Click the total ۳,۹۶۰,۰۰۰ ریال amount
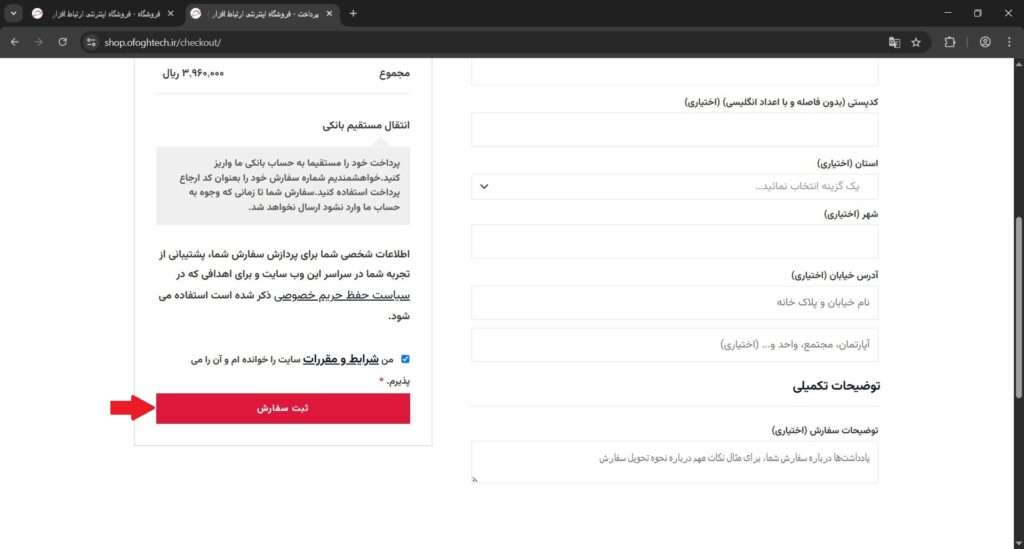 tap(193, 73)
